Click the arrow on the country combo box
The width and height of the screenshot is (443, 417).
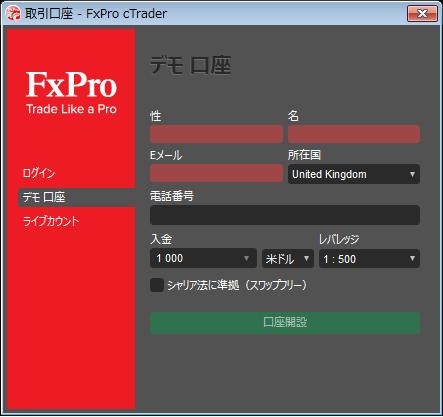point(412,174)
